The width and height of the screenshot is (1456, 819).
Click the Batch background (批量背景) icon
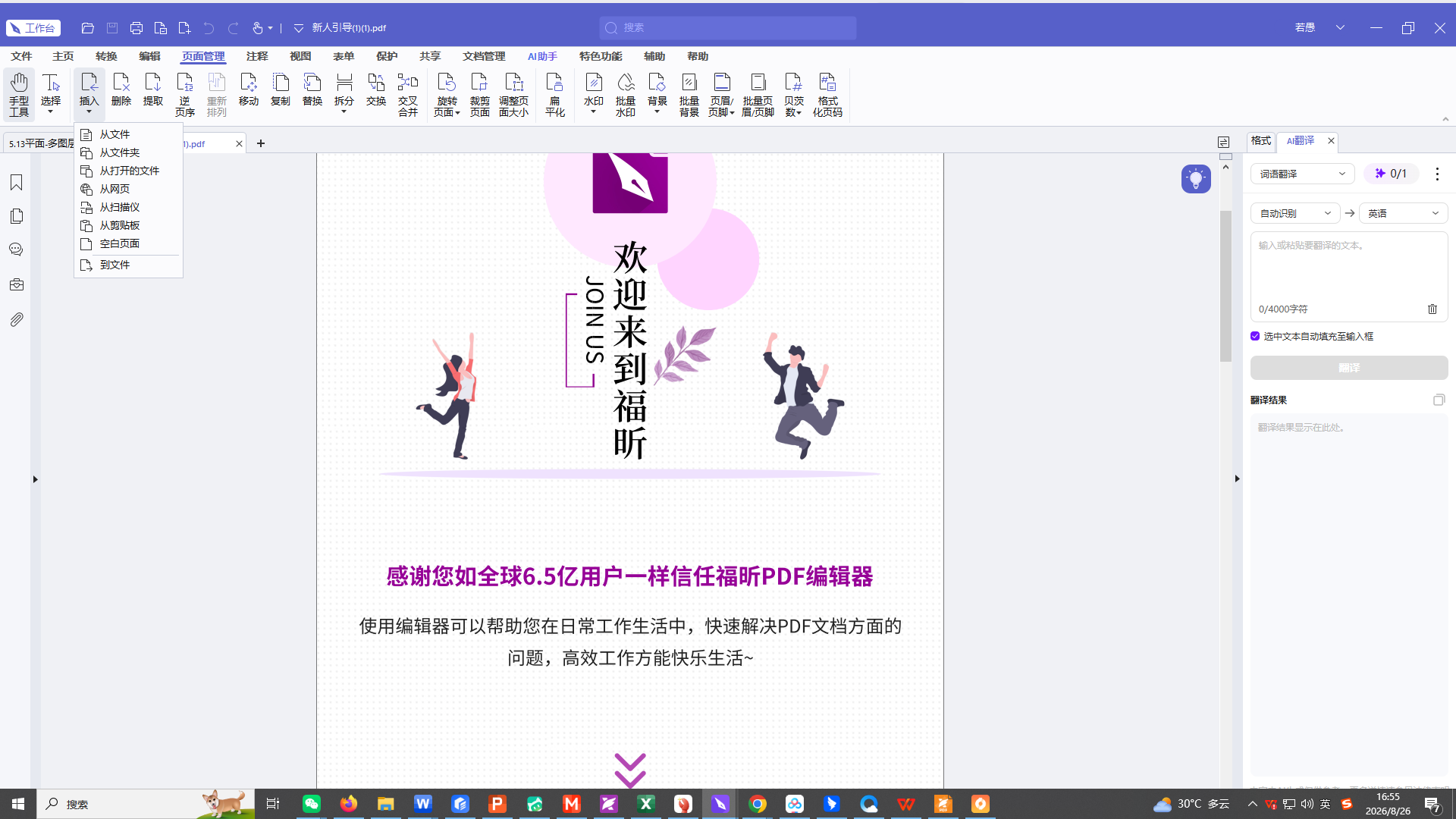tap(689, 94)
